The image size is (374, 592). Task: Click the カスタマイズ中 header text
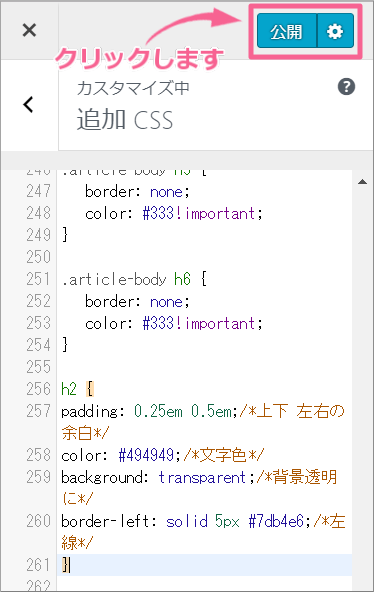click(x=133, y=88)
